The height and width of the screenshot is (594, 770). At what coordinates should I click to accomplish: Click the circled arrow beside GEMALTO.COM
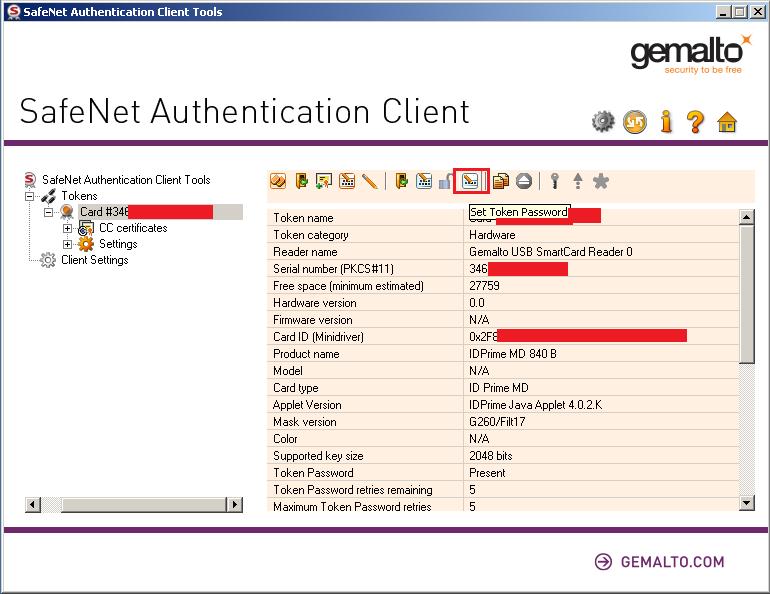pyautogui.click(x=604, y=562)
